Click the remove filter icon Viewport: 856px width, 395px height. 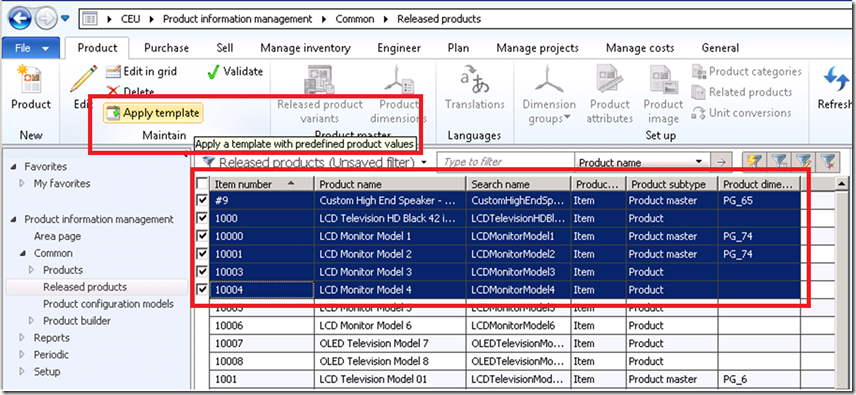pos(827,161)
